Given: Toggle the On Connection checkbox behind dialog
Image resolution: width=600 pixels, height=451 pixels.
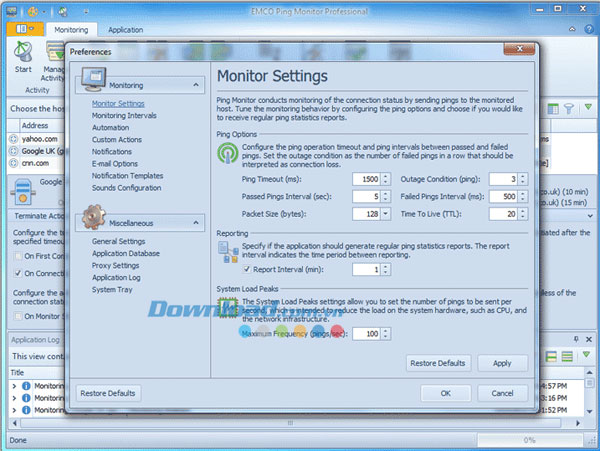Looking at the screenshot, I should pyautogui.click(x=19, y=272).
